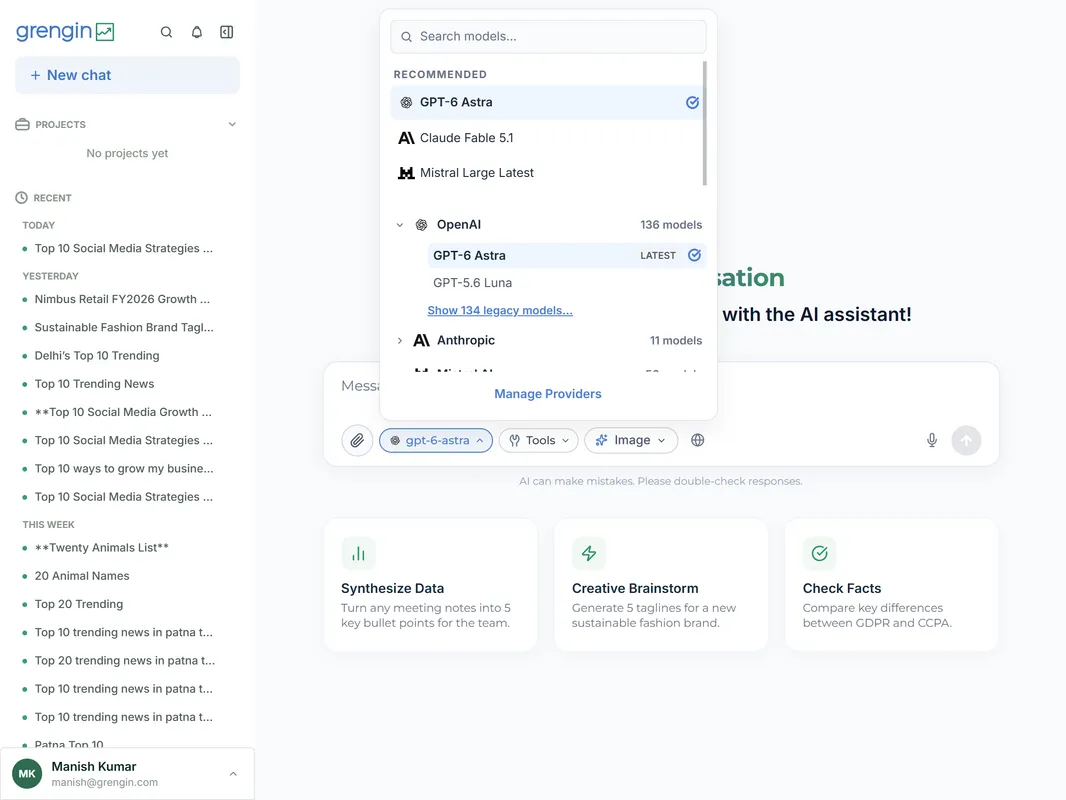1066x800 pixels.
Task: Open Nimbus Retail FY2026 Growth chat
Action: click(x=122, y=299)
